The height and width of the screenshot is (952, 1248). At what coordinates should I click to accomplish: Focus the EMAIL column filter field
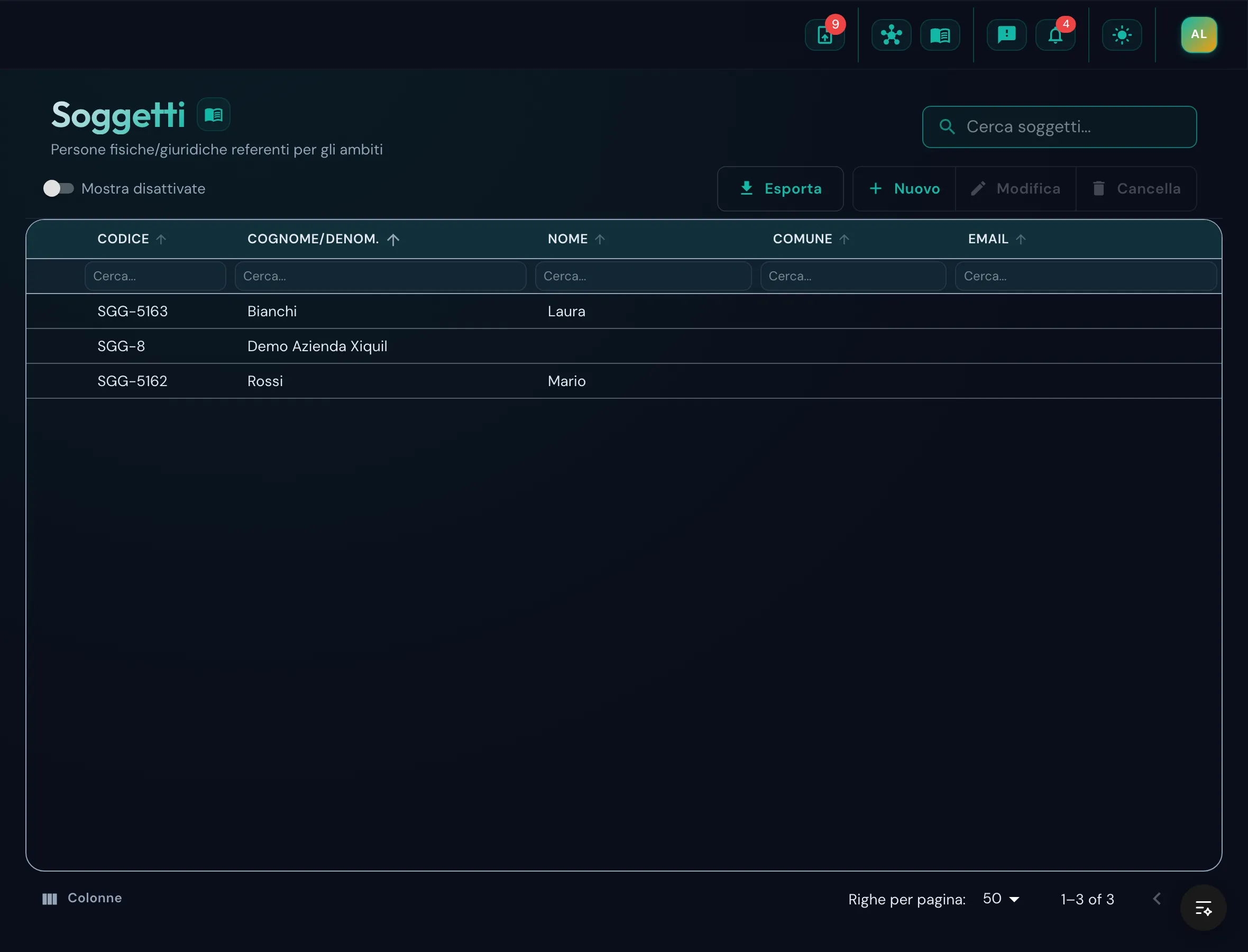[1086, 276]
